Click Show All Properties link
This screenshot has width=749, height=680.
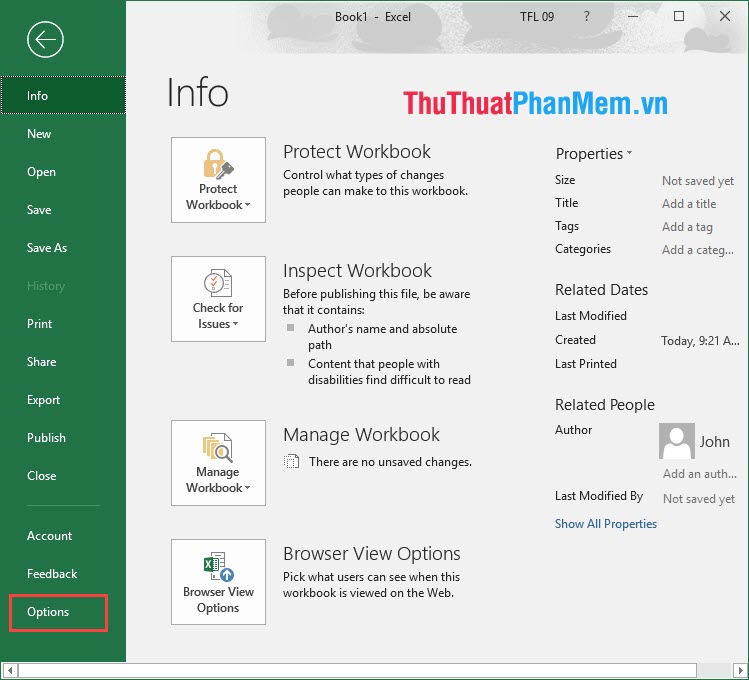click(x=606, y=524)
